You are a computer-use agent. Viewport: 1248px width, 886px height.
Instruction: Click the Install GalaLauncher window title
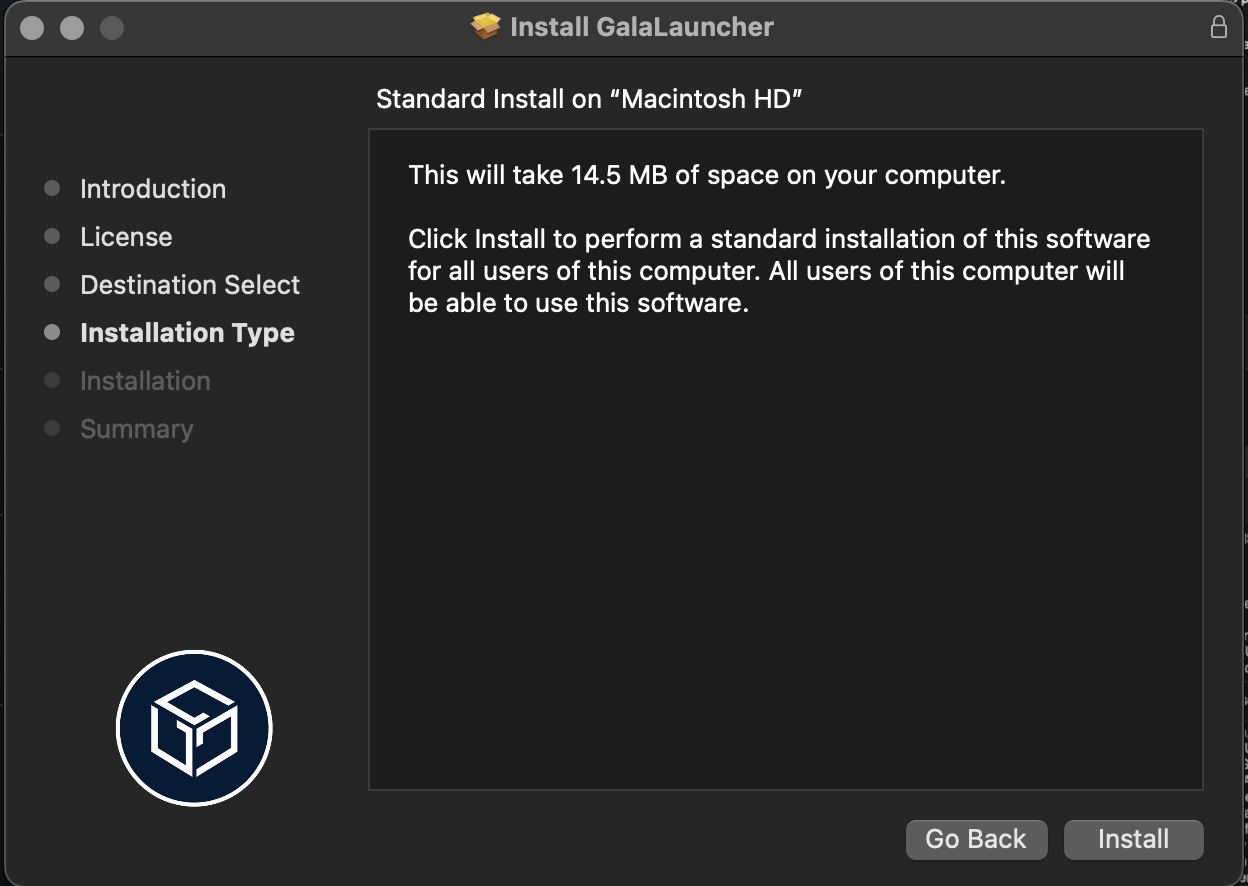[642, 27]
